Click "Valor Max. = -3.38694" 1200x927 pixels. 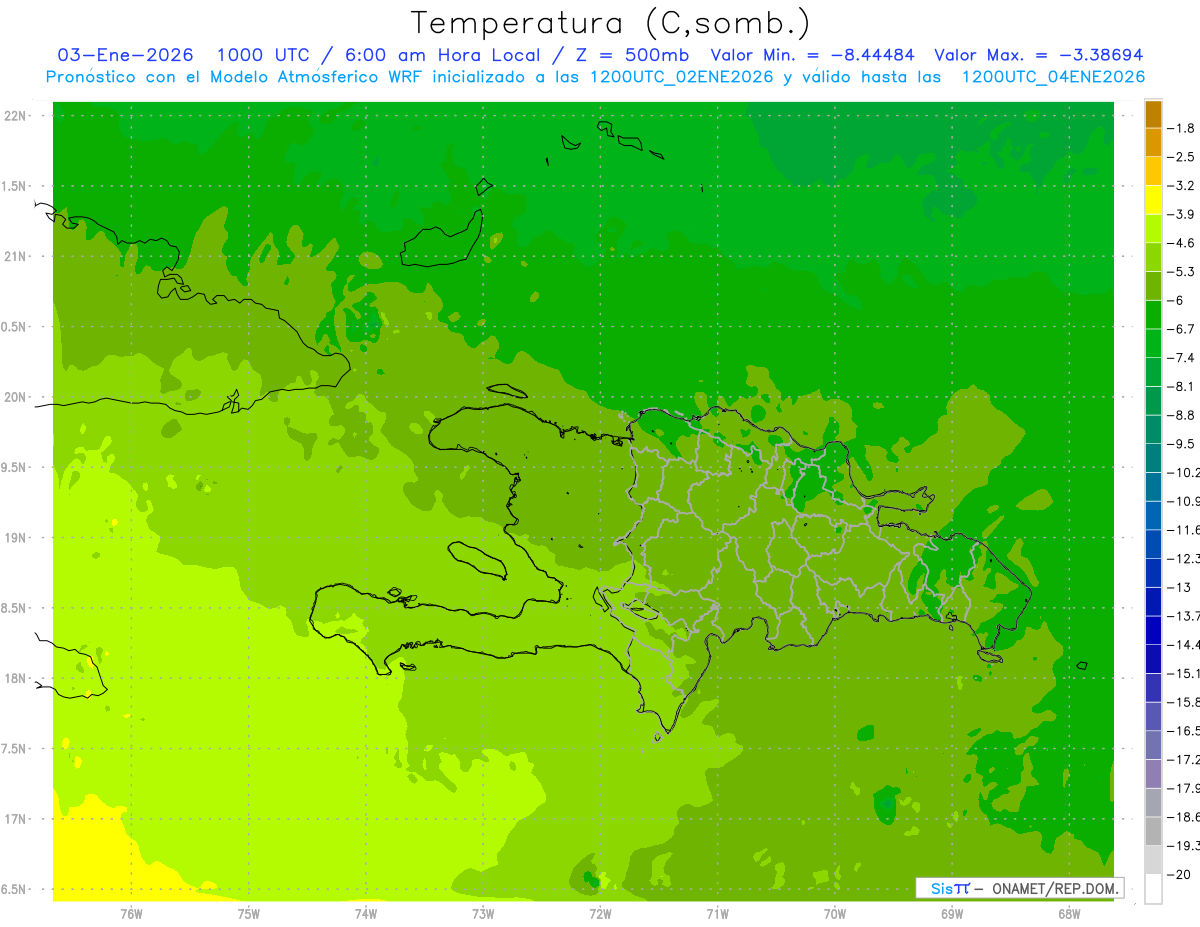tap(1038, 55)
